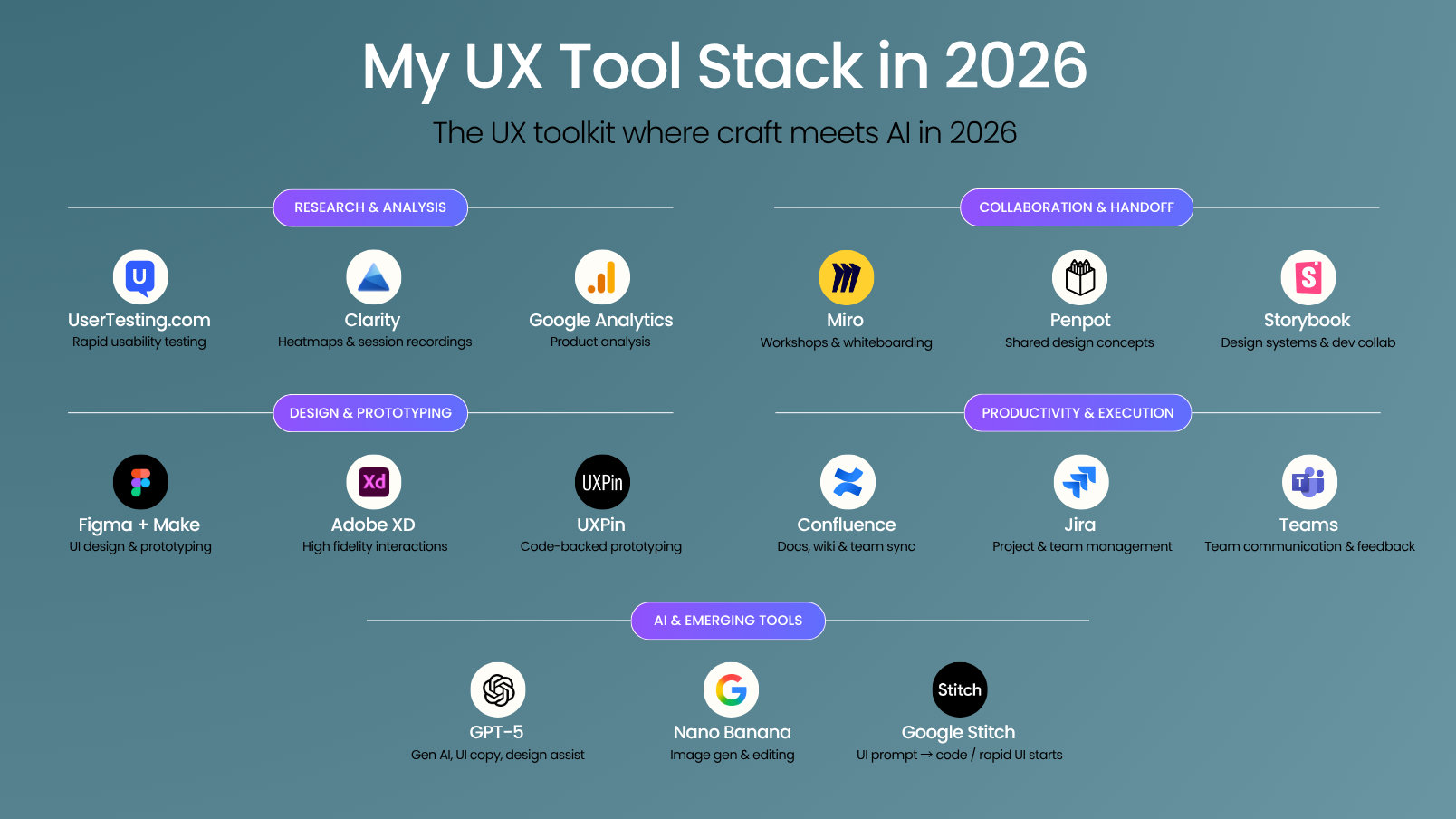Click the AI & Emerging Tools pill button

(x=728, y=621)
